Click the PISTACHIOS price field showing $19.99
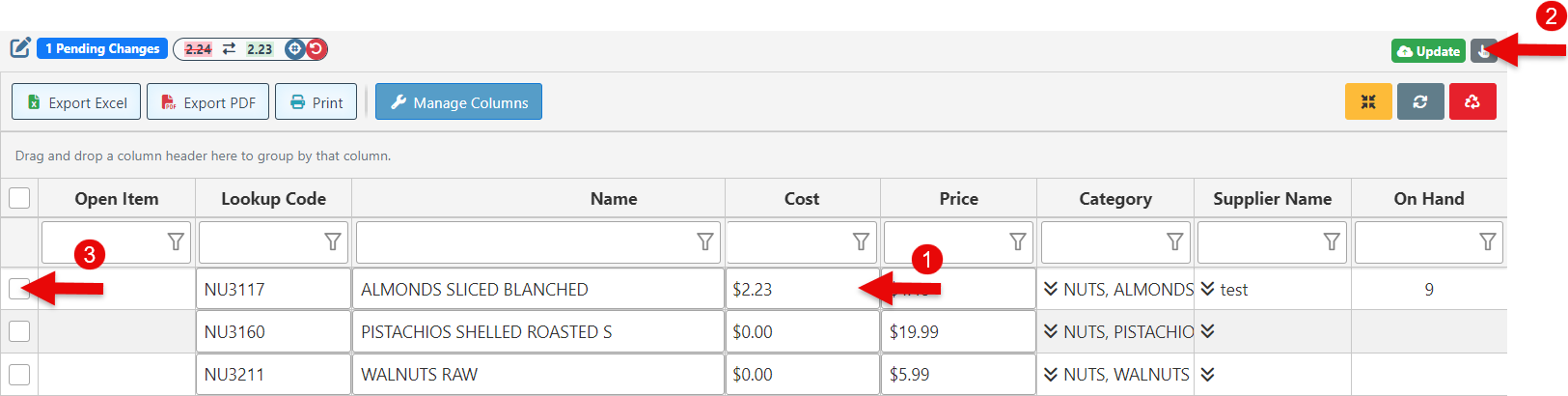 (x=957, y=331)
